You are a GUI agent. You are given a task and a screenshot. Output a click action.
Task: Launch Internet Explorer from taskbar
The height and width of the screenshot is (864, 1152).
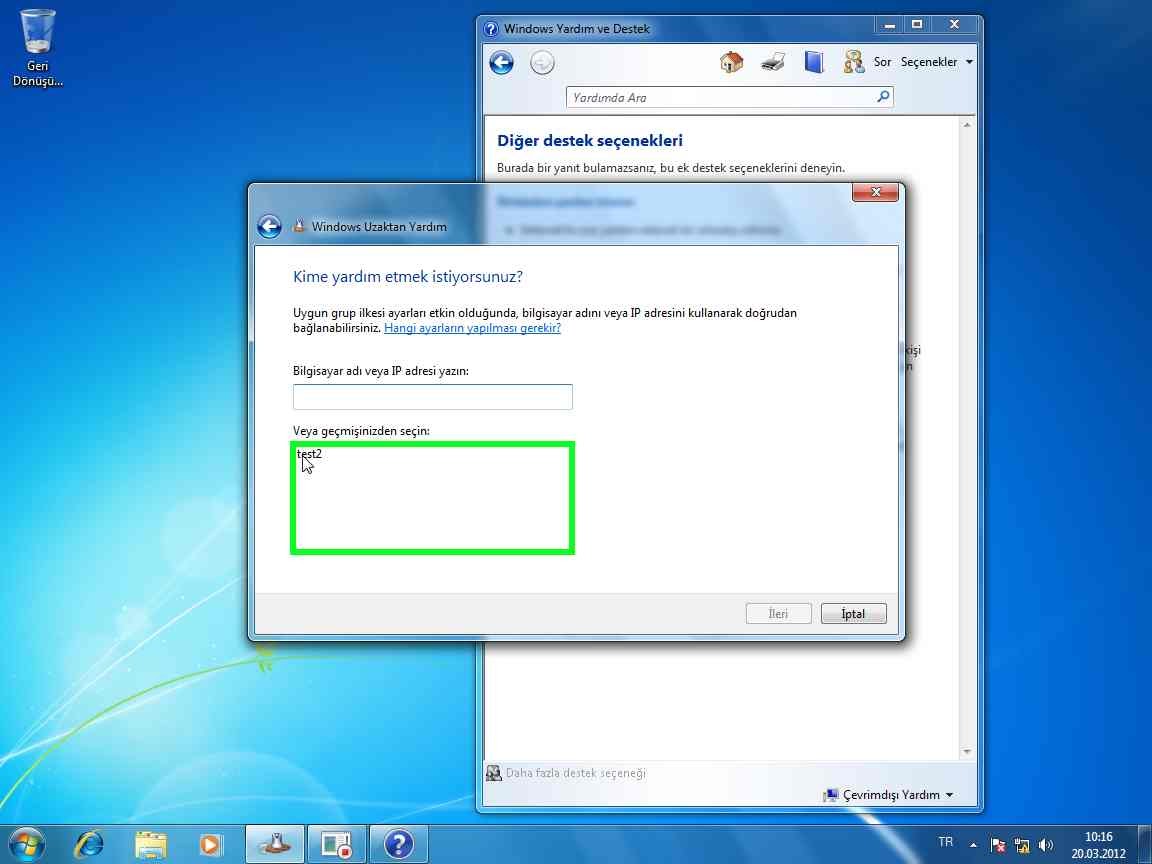(x=89, y=845)
